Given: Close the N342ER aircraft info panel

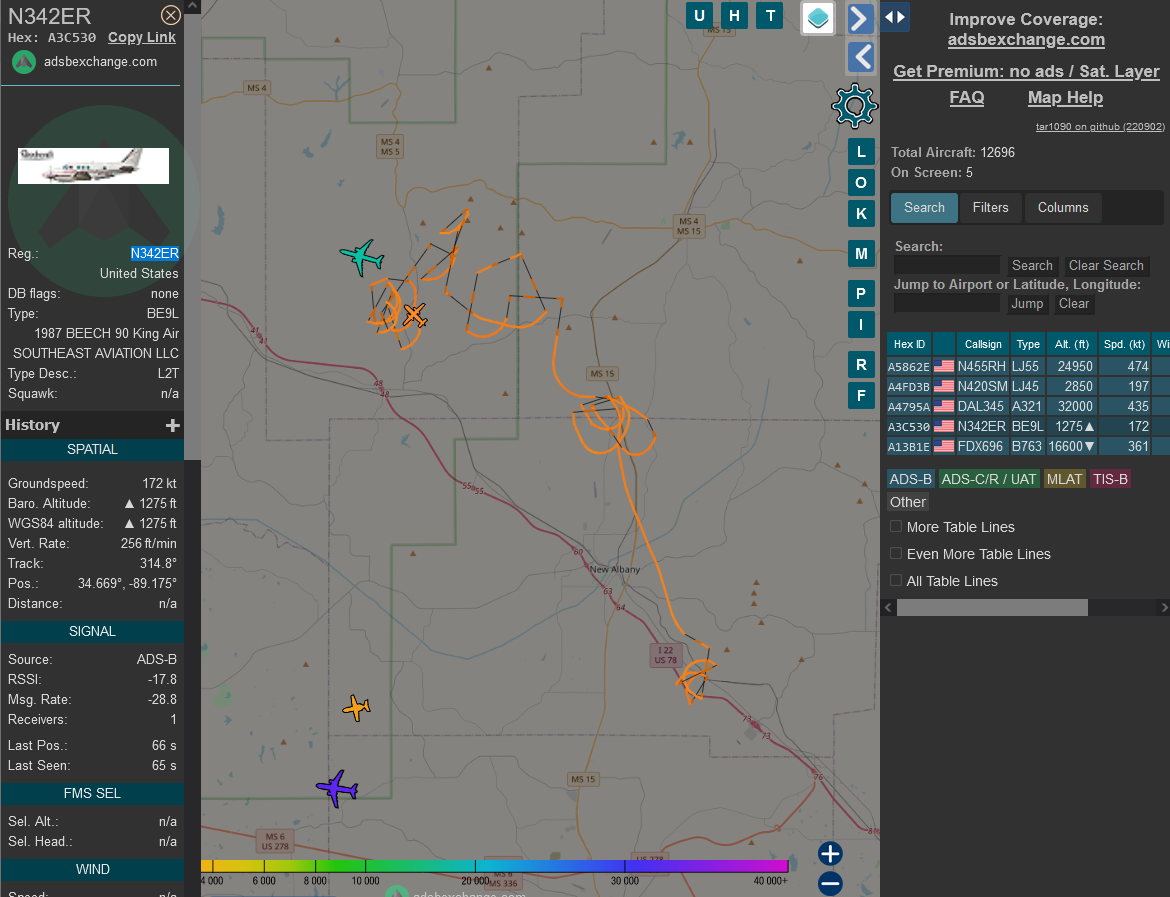Looking at the screenshot, I should point(171,15).
